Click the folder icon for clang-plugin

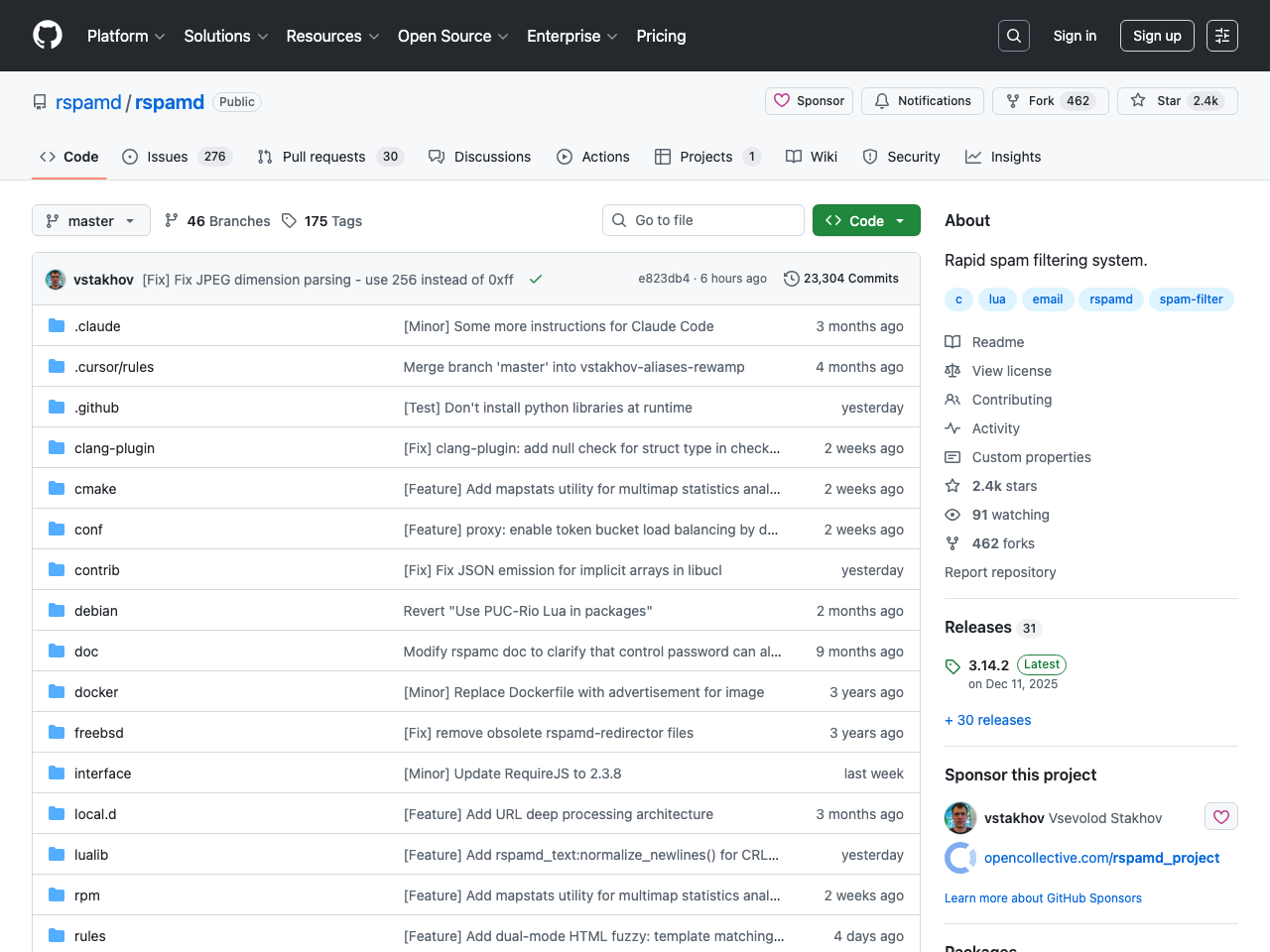[x=57, y=448]
